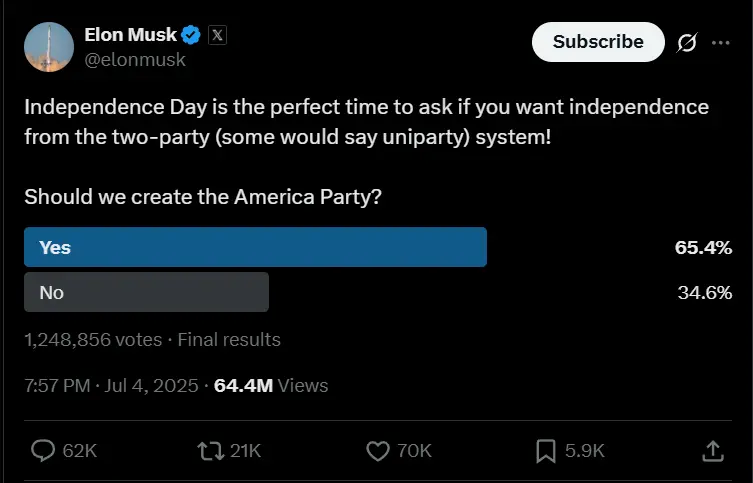Open the Elon Musk profile name

click(x=130, y=35)
